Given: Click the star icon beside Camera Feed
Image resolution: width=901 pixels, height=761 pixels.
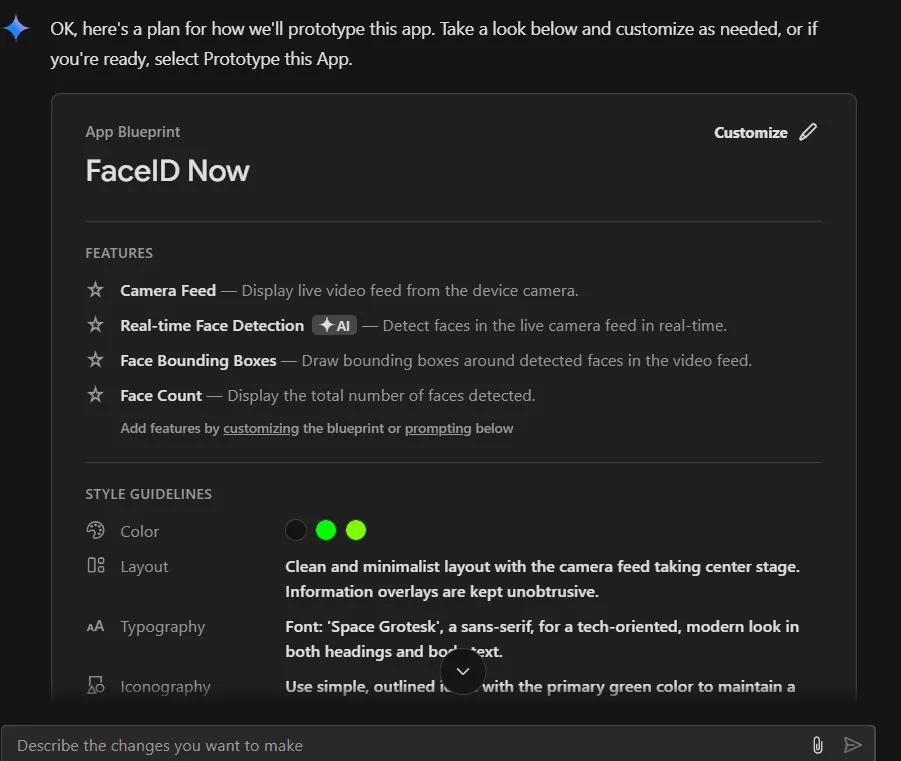Looking at the screenshot, I should (x=96, y=290).
